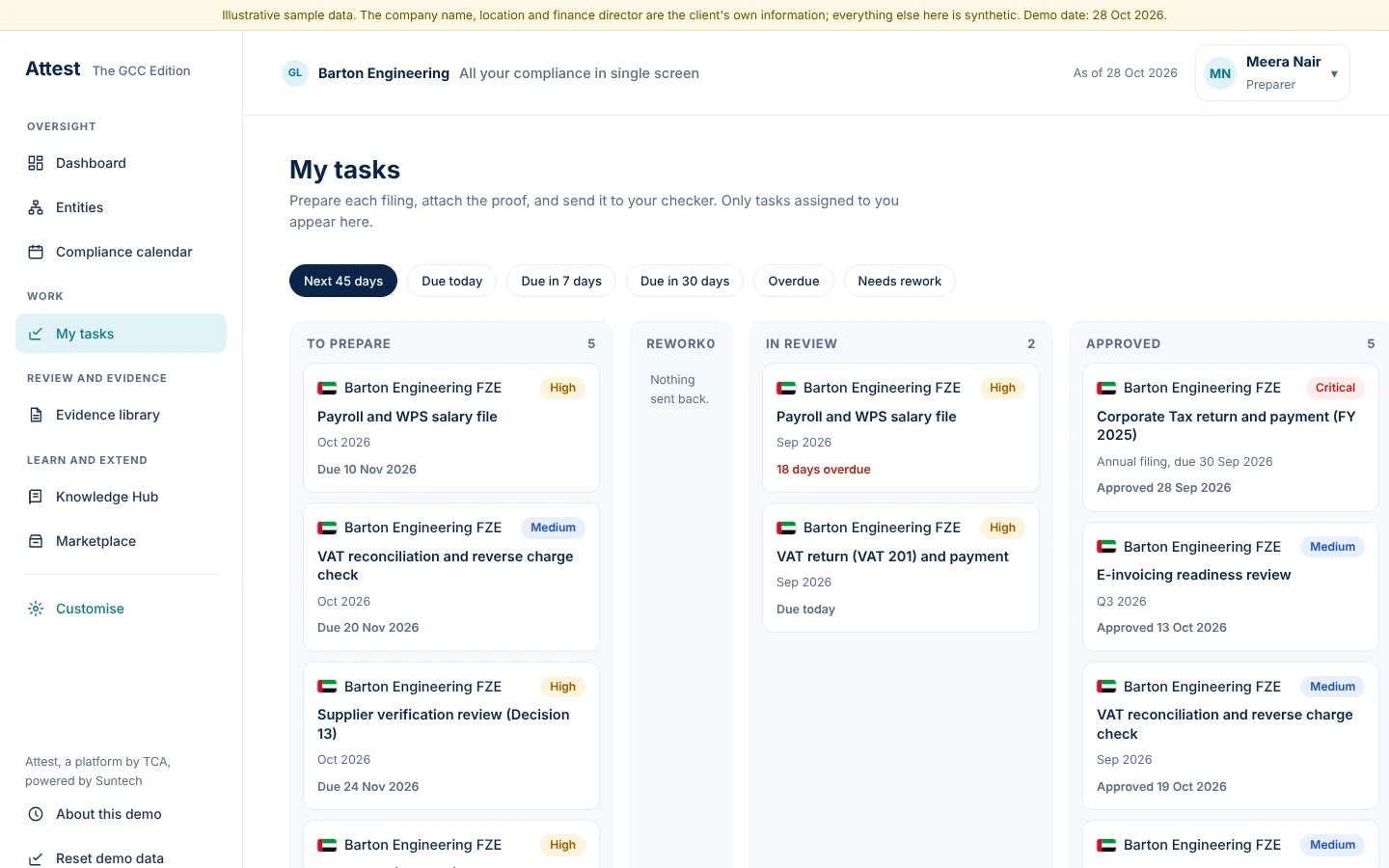Show tasks that Need rework
Viewport: 1389px width, 868px height.
tap(900, 281)
